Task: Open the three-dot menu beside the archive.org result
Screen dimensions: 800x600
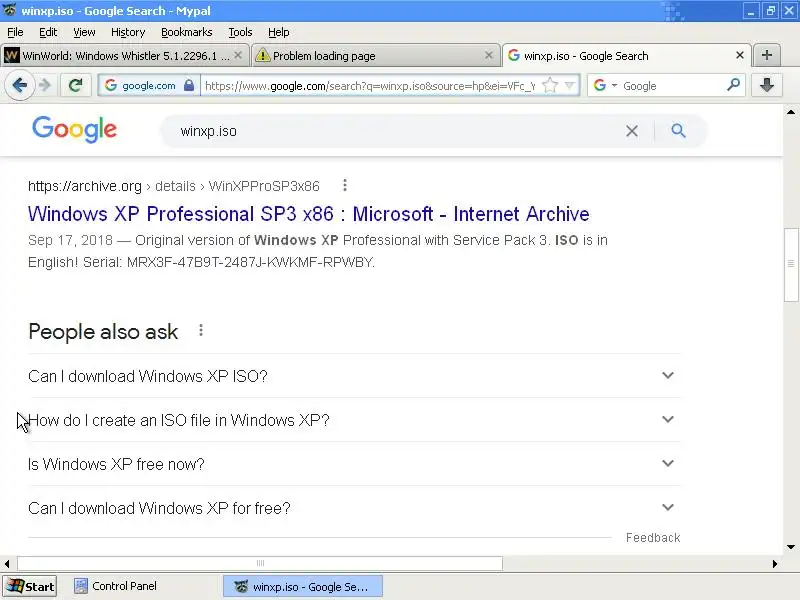Action: [345, 185]
